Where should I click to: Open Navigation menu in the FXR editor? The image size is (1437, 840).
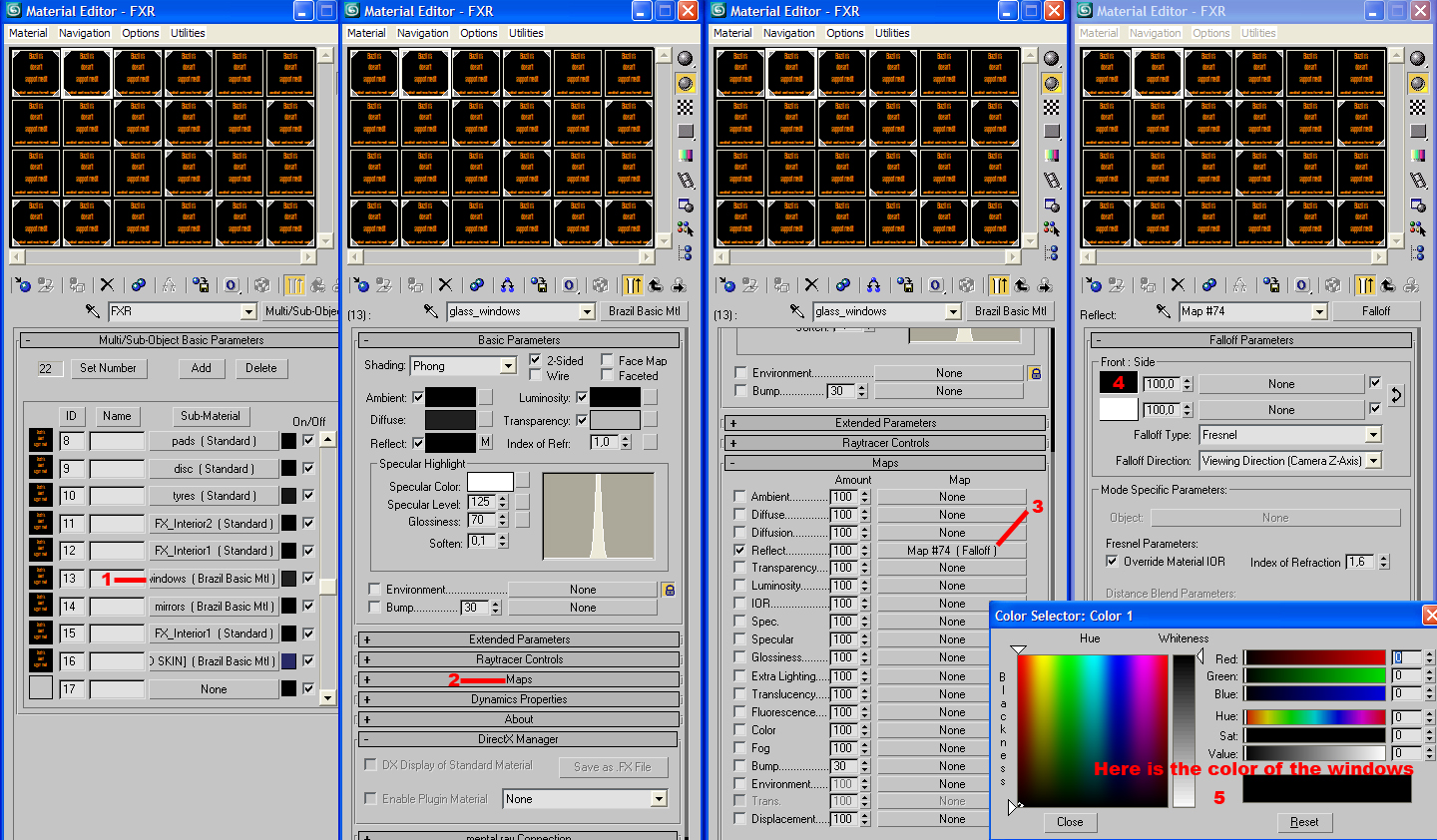85,33
